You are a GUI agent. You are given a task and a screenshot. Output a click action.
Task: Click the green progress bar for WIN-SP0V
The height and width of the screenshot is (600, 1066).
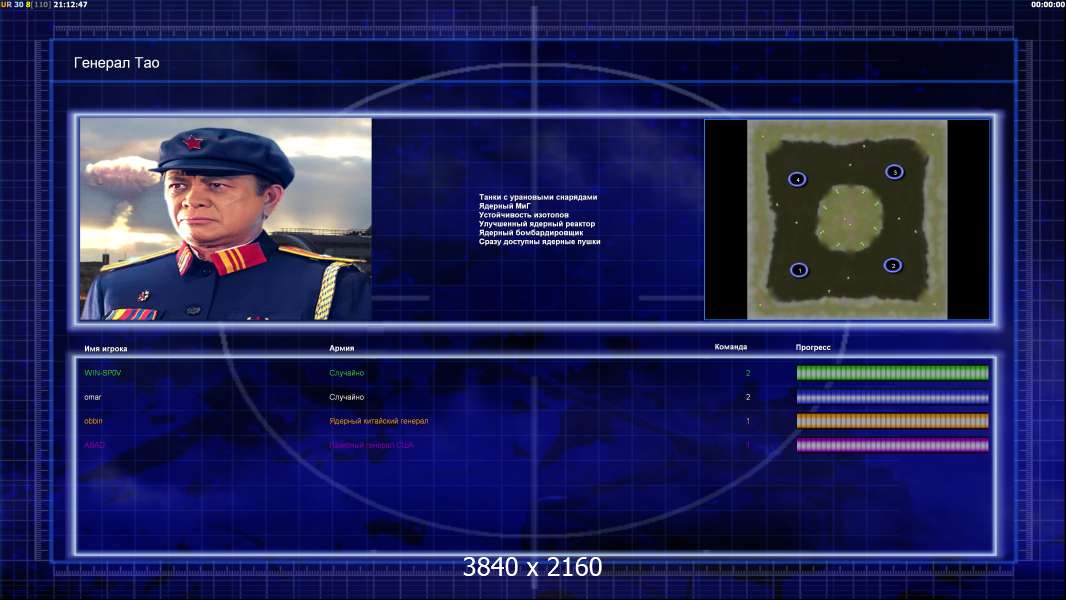[x=893, y=372]
